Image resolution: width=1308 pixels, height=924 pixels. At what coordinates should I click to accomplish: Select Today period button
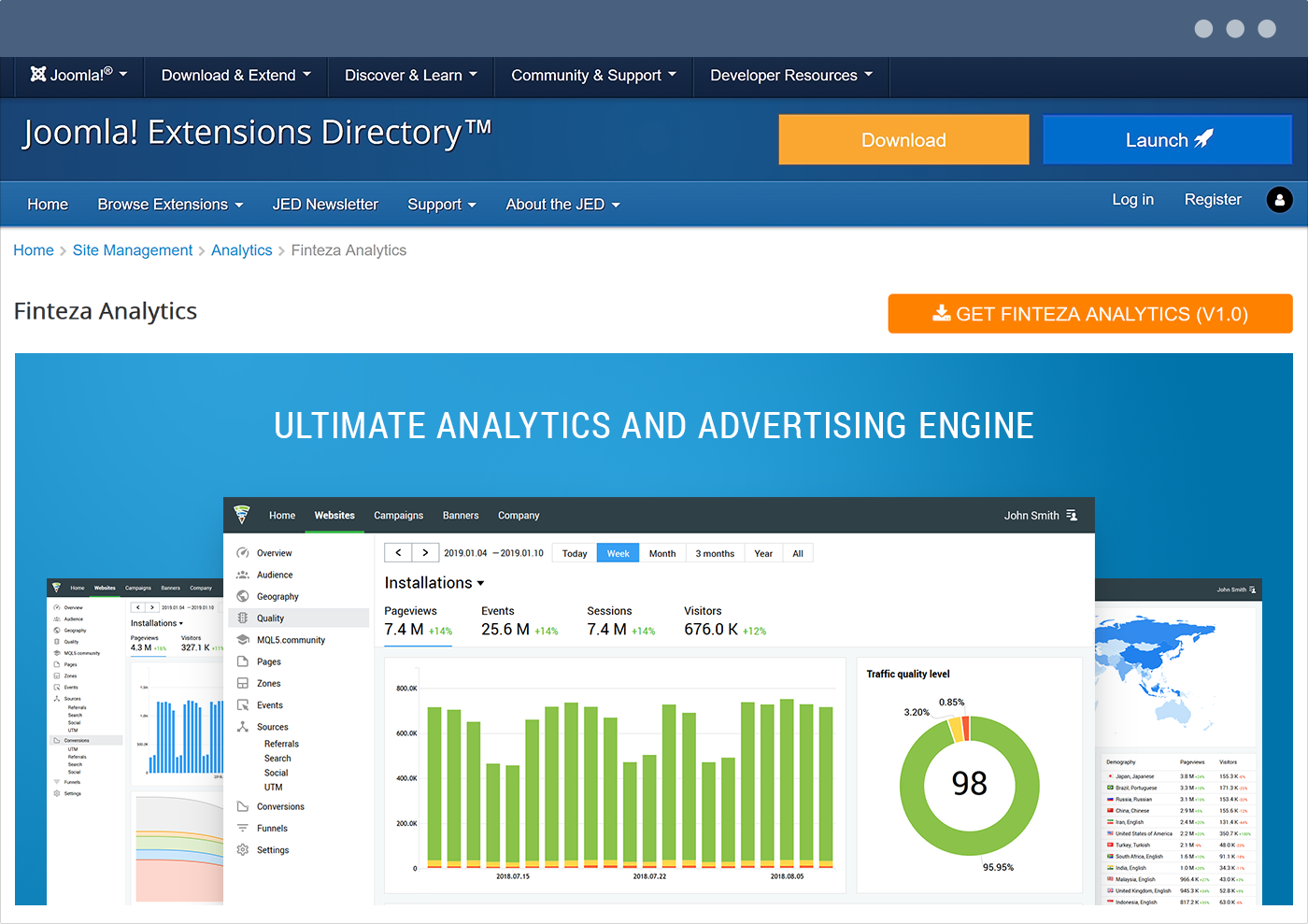pyautogui.click(x=575, y=553)
